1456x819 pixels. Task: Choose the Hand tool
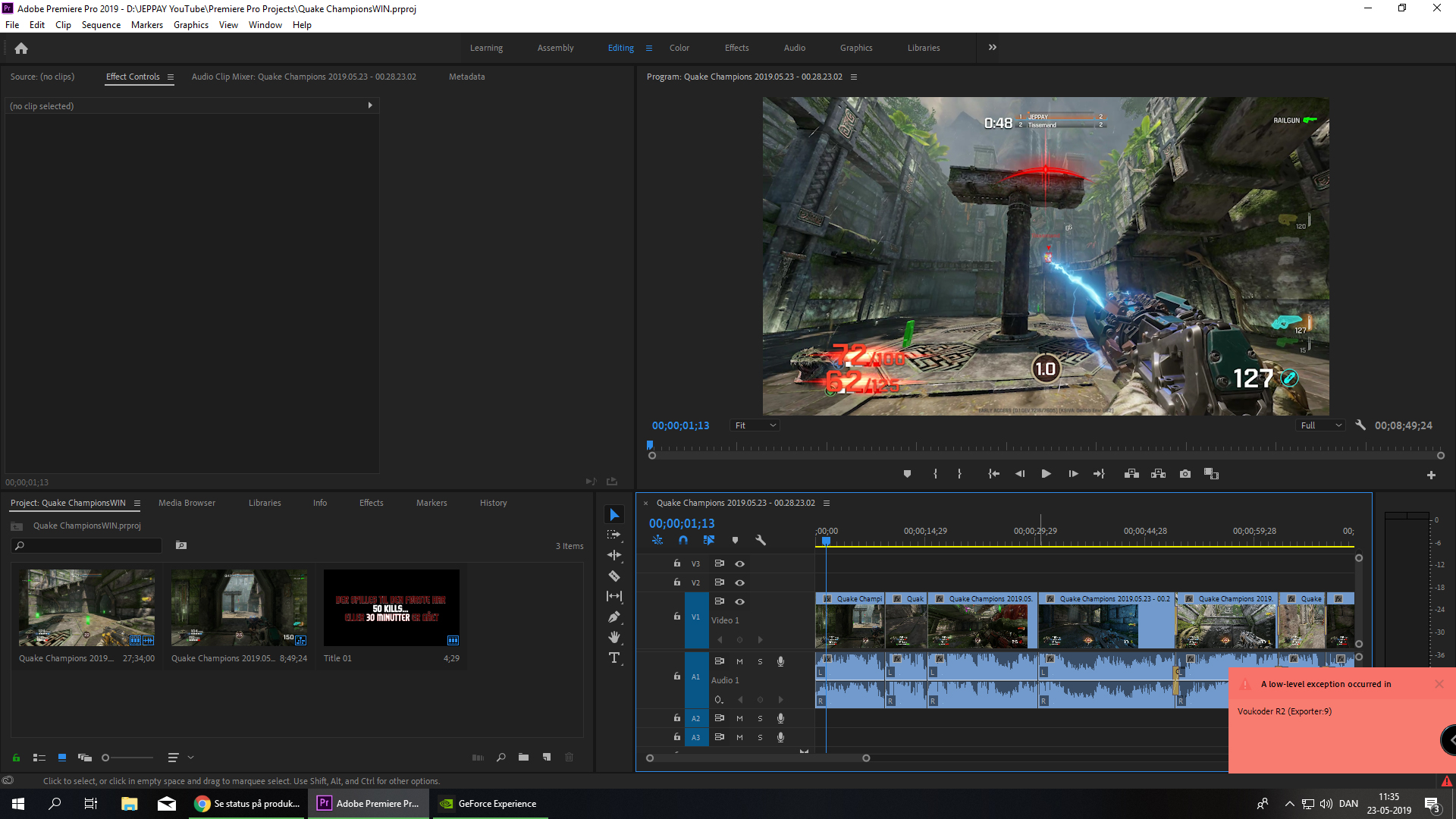(x=614, y=637)
